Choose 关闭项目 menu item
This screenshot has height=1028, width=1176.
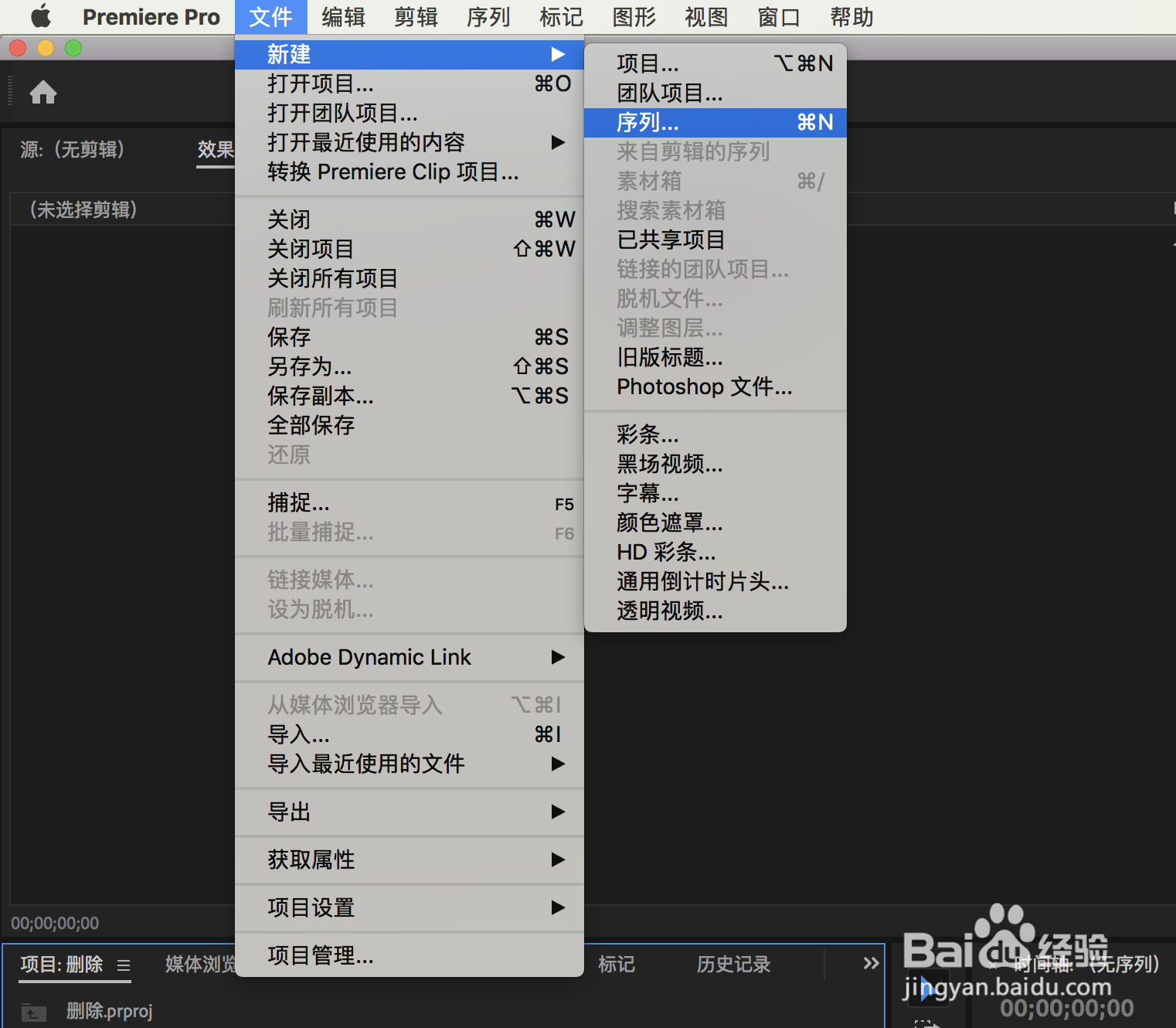(x=410, y=249)
